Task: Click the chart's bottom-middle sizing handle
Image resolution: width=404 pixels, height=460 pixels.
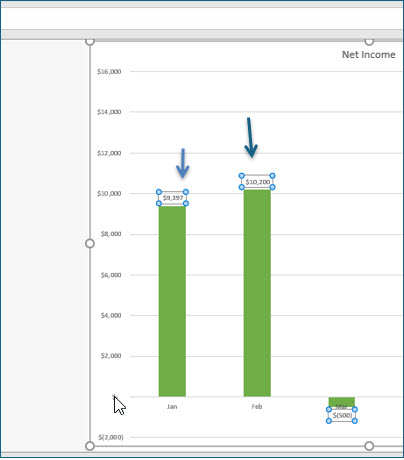Action: pos(369,446)
